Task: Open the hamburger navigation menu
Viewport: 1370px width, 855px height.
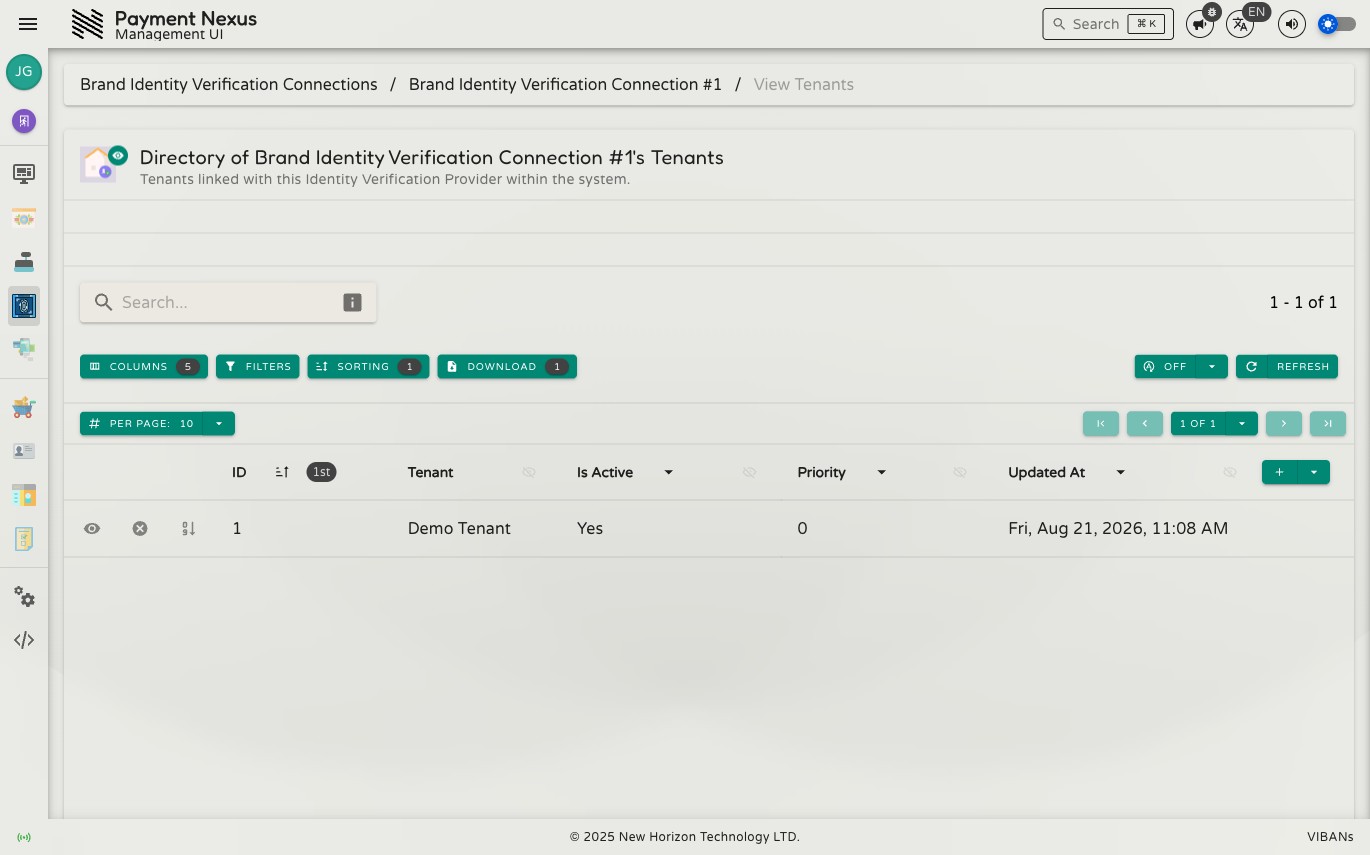Action: click(x=28, y=24)
